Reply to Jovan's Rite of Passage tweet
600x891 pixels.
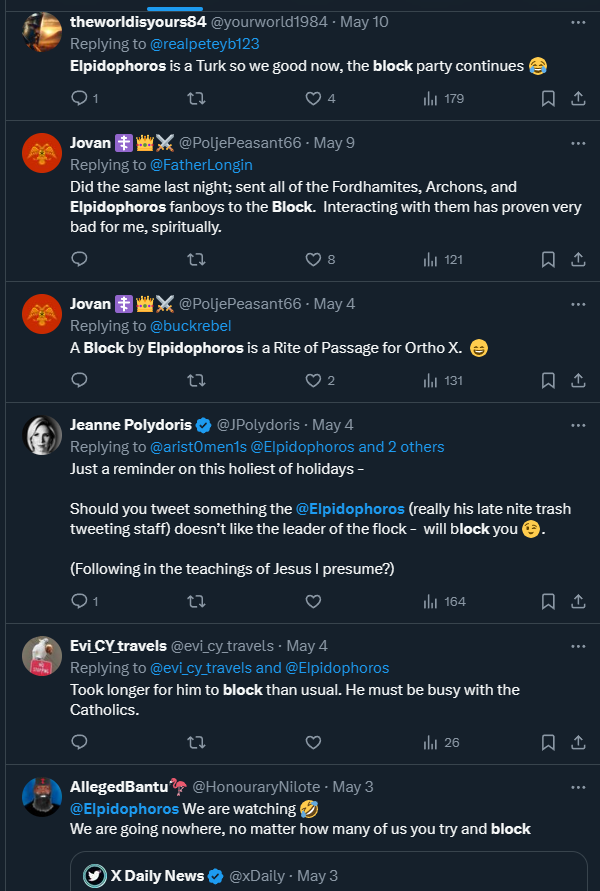(80, 380)
